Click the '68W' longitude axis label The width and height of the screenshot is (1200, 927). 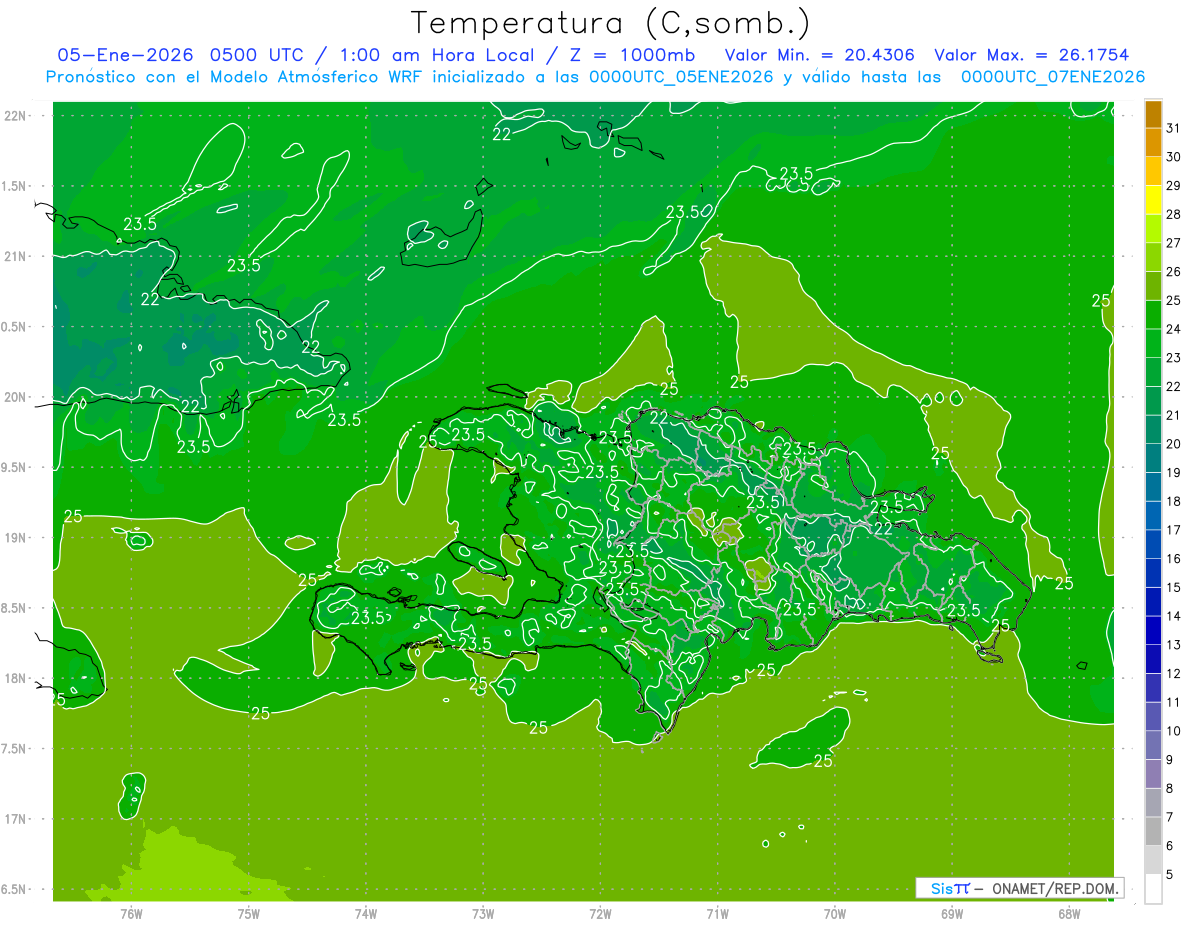point(1068,913)
